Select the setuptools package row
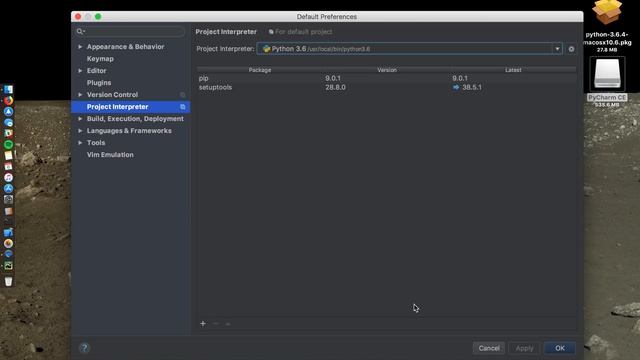The height and width of the screenshot is (360, 640). (387, 87)
